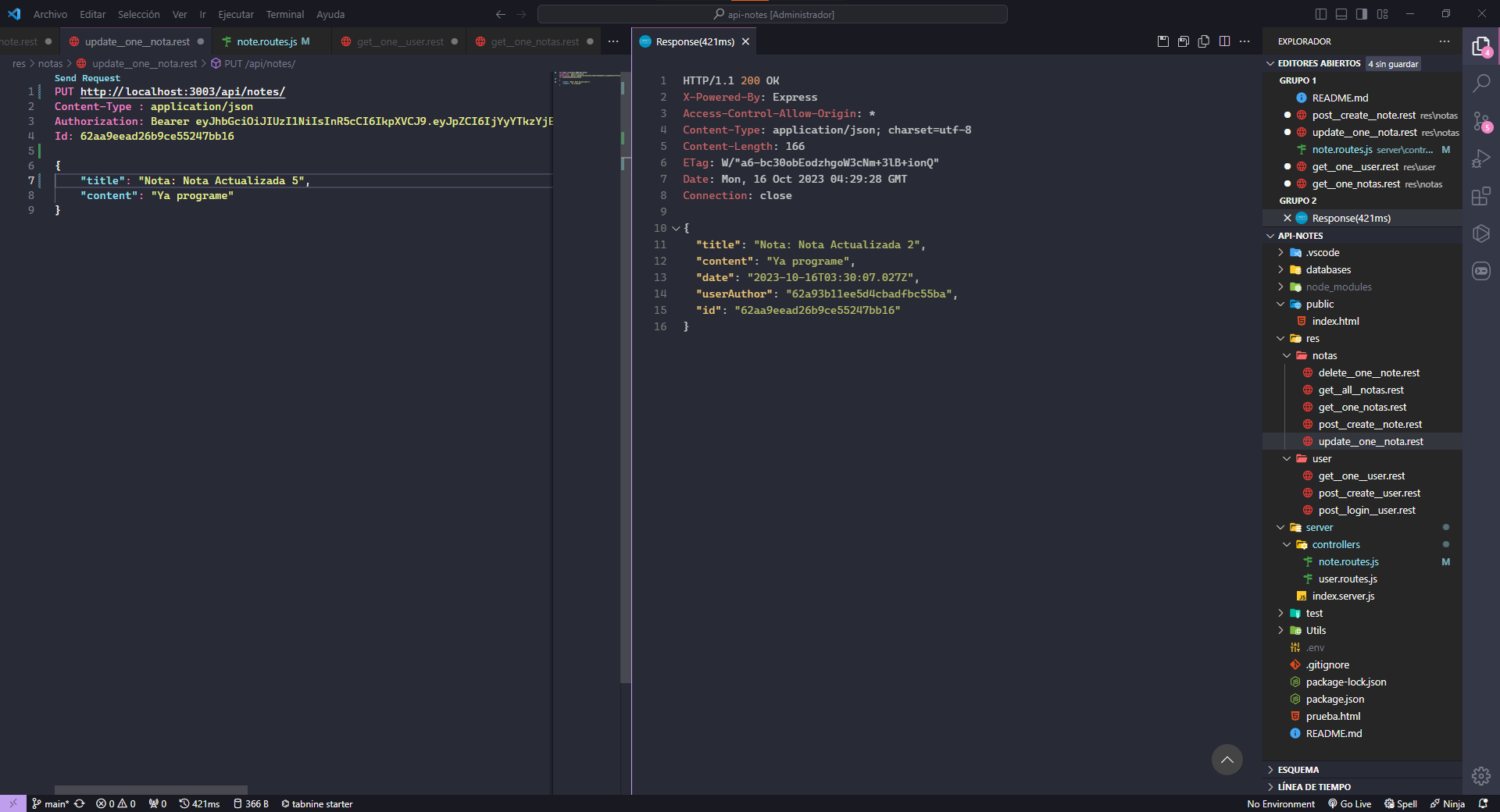Collapse the controllers folder
The height and width of the screenshot is (812, 1500).
(x=1336, y=545)
